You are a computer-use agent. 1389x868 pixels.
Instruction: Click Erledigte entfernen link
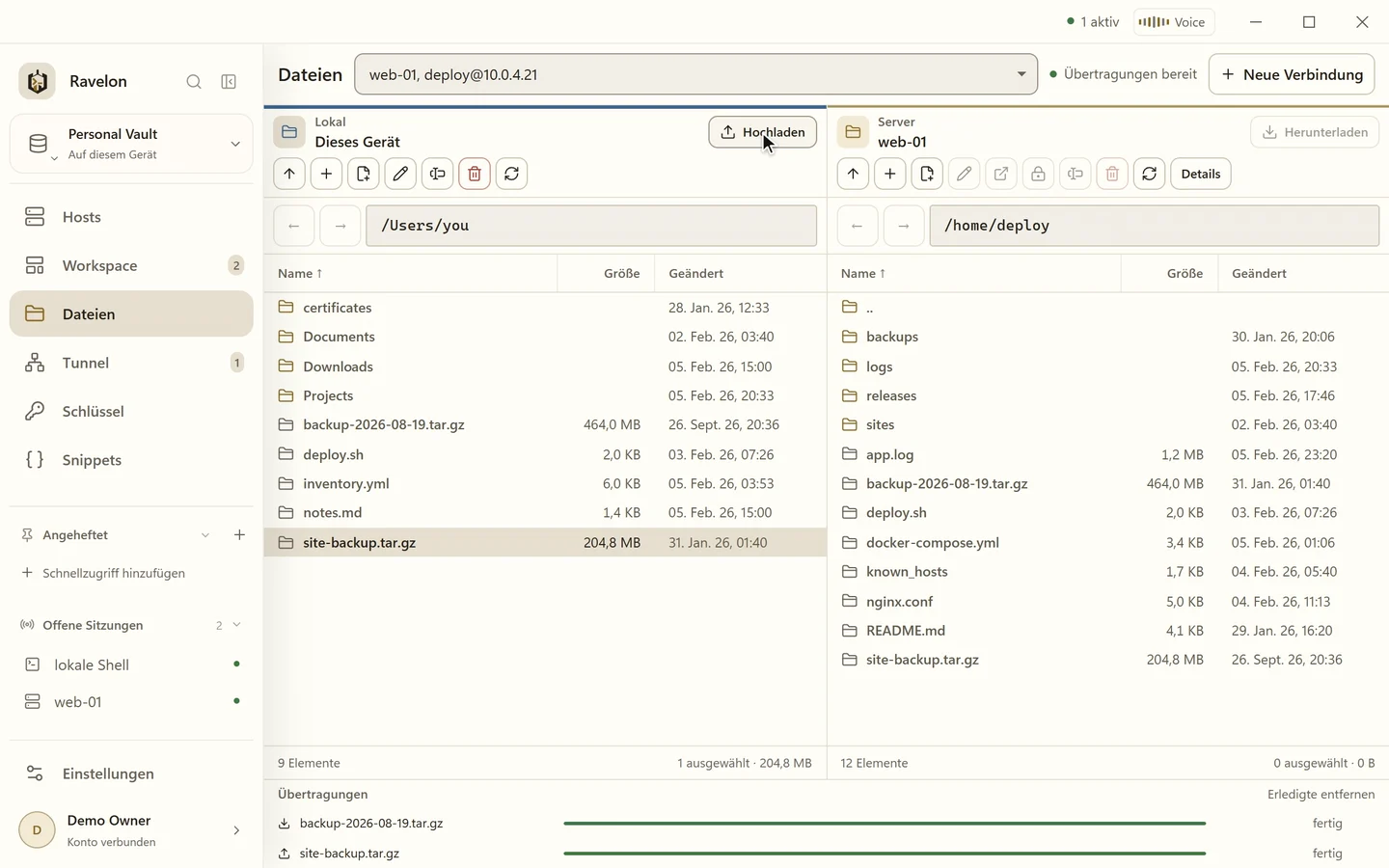[x=1321, y=795]
